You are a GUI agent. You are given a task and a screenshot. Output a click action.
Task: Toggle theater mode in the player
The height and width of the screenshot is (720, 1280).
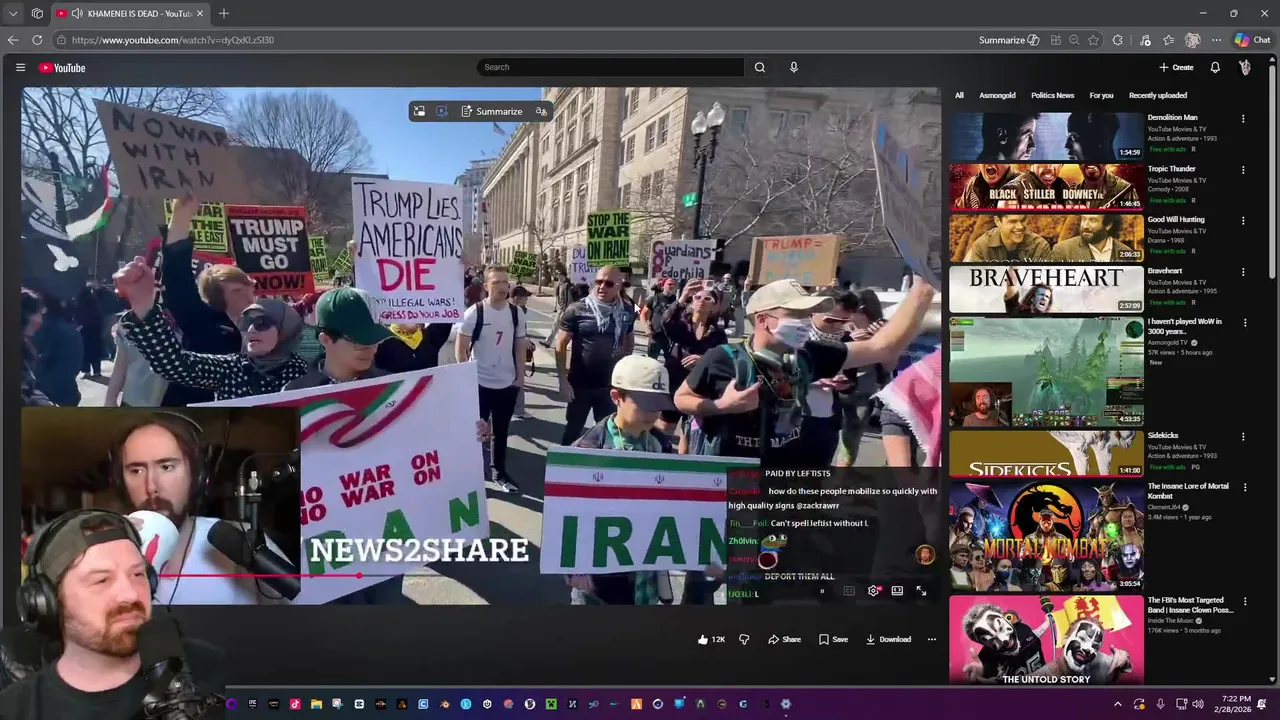click(x=897, y=591)
